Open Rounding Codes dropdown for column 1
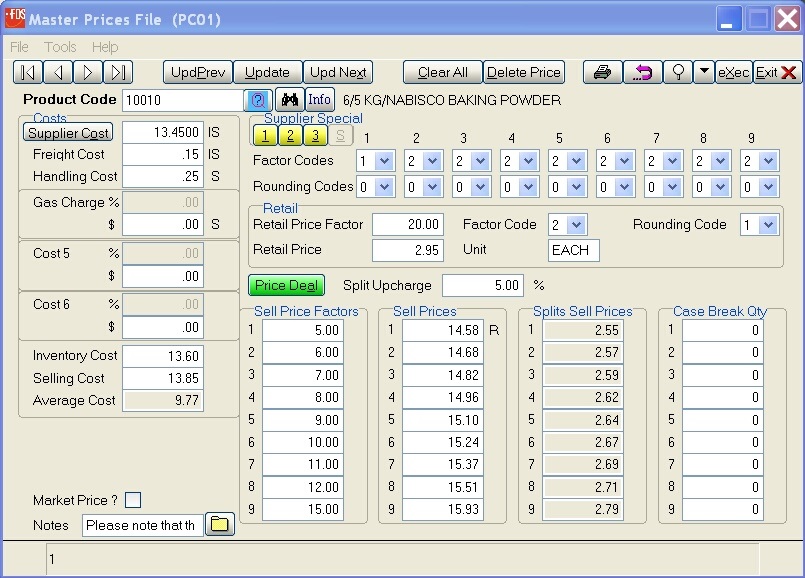 [385, 187]
